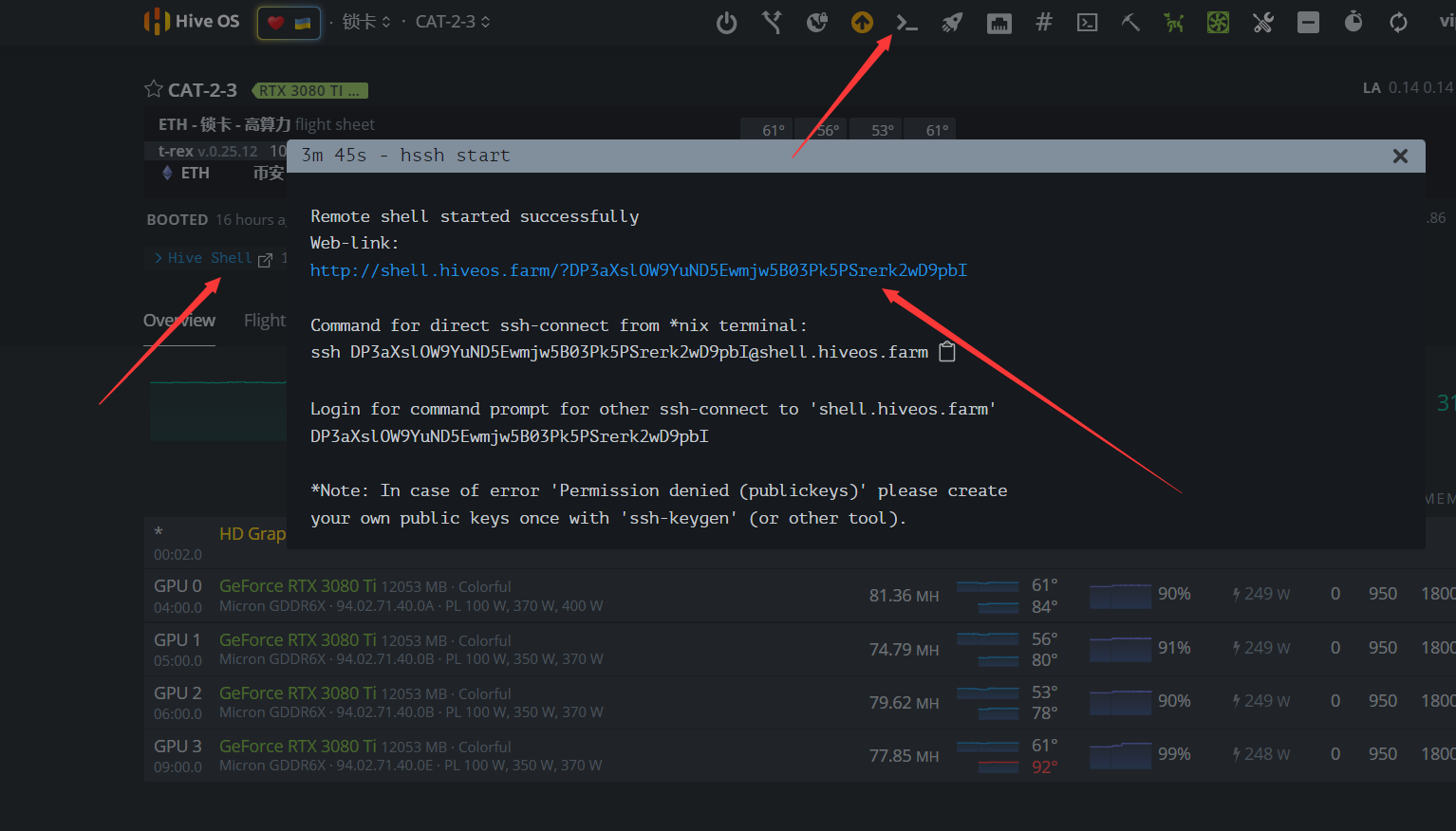The image size is (1456, 831).
Task: Click the 90% fan value for GPU 0
Action: point(1174,594)
